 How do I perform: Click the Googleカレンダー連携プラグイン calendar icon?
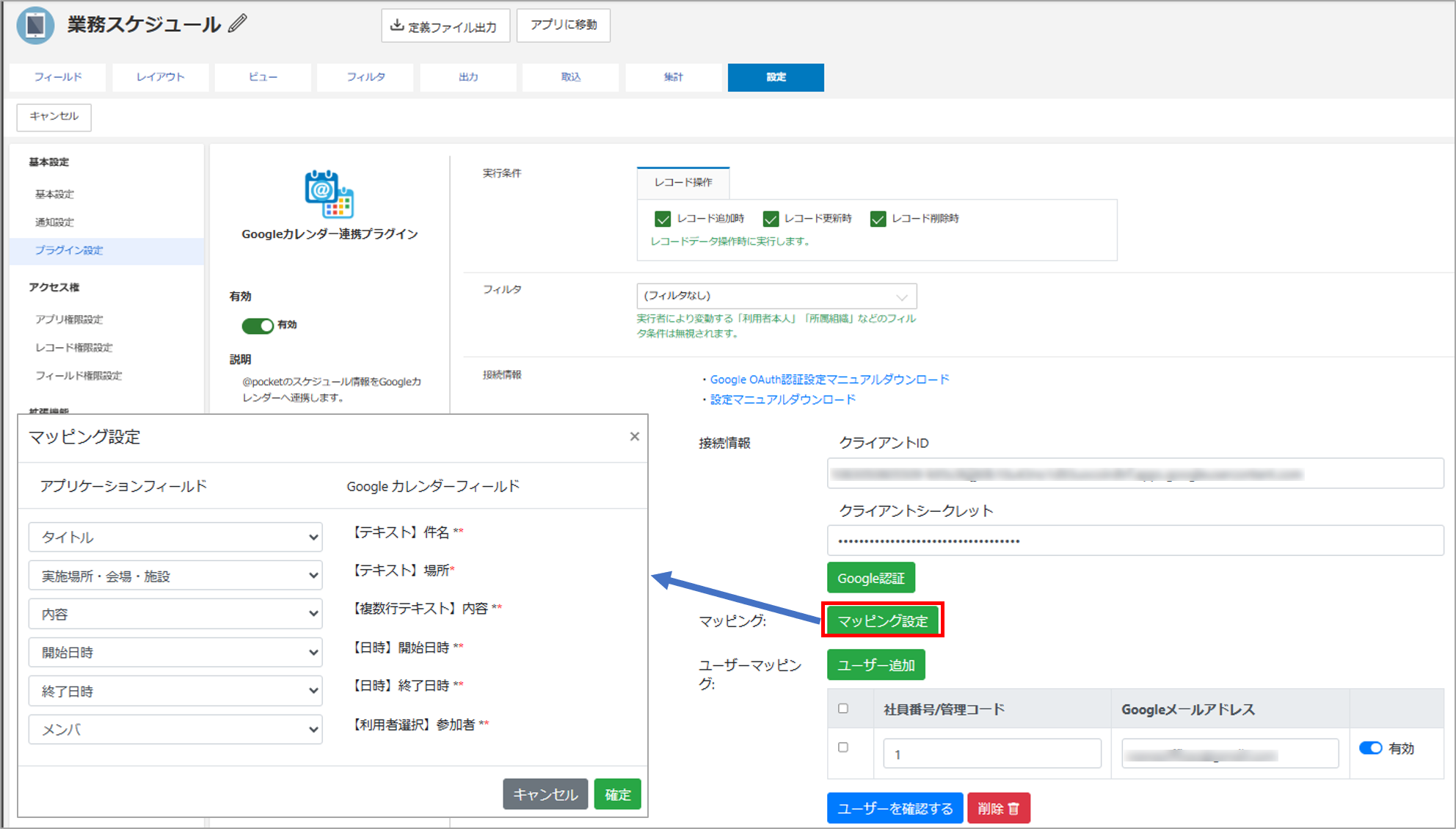coord(329,195)
